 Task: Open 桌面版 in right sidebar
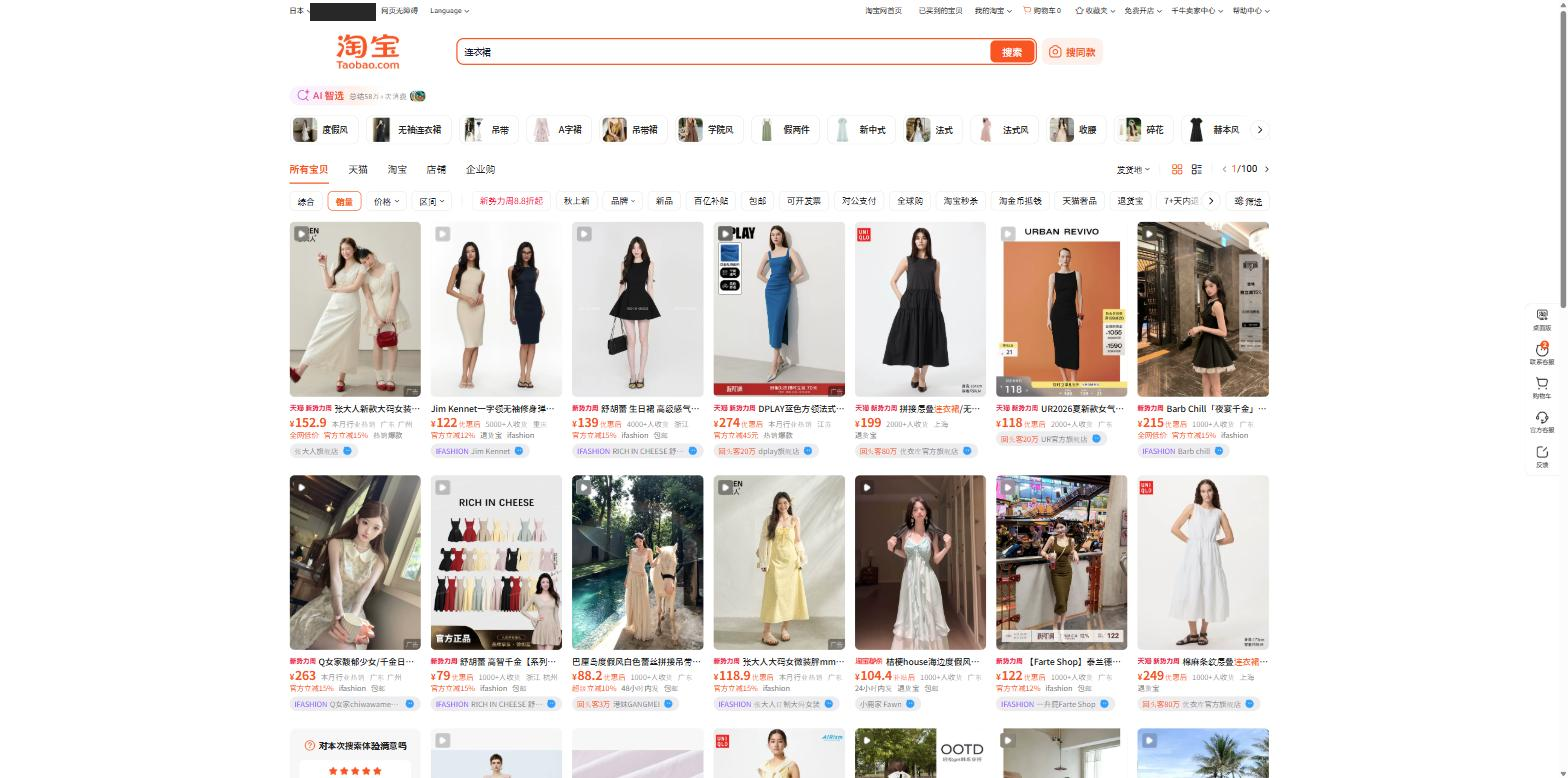click(x=1542, y=320)
